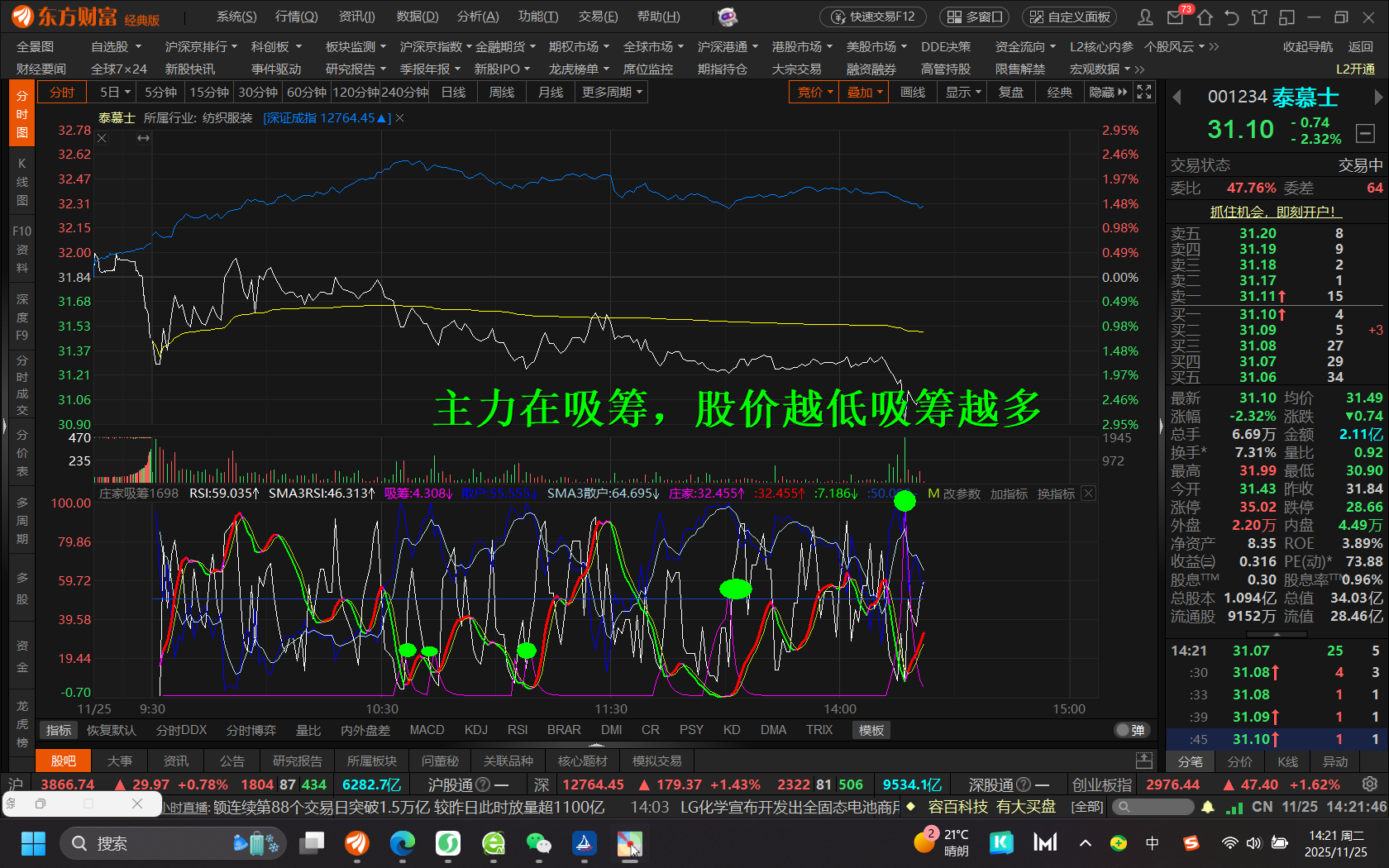Click the alert bell icon in status bar
This screenshot has width=1389, height=868.
tap(1208, 807)
